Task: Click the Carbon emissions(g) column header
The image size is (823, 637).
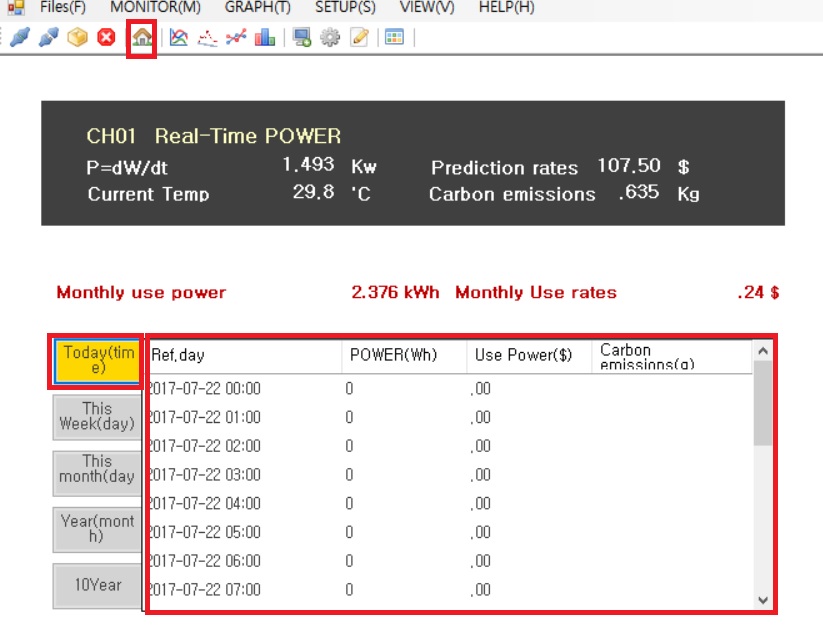Action: tap(672, 356)
